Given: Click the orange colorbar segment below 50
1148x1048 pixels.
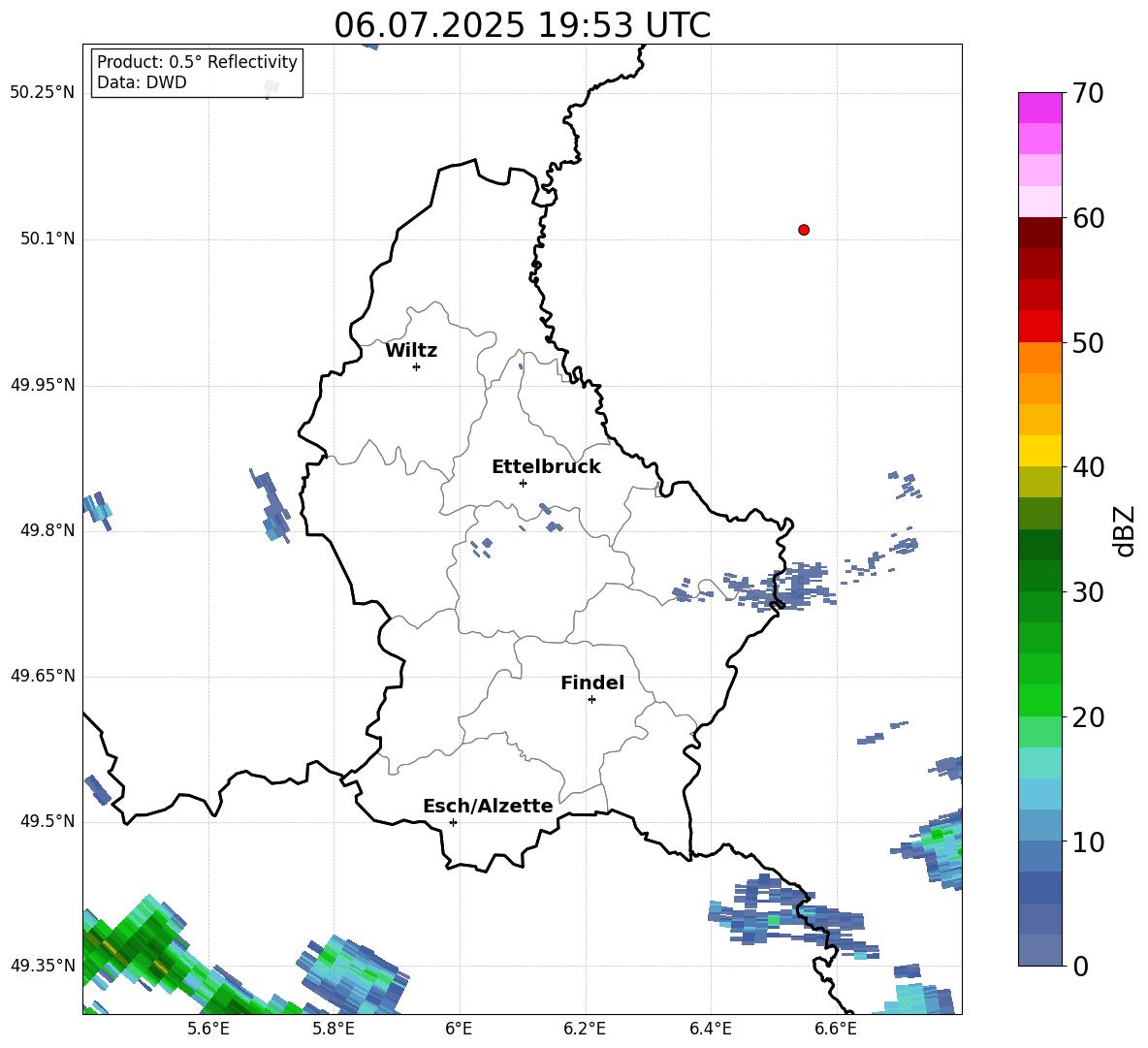Looking at the screenshot, I should (1039, 357).
